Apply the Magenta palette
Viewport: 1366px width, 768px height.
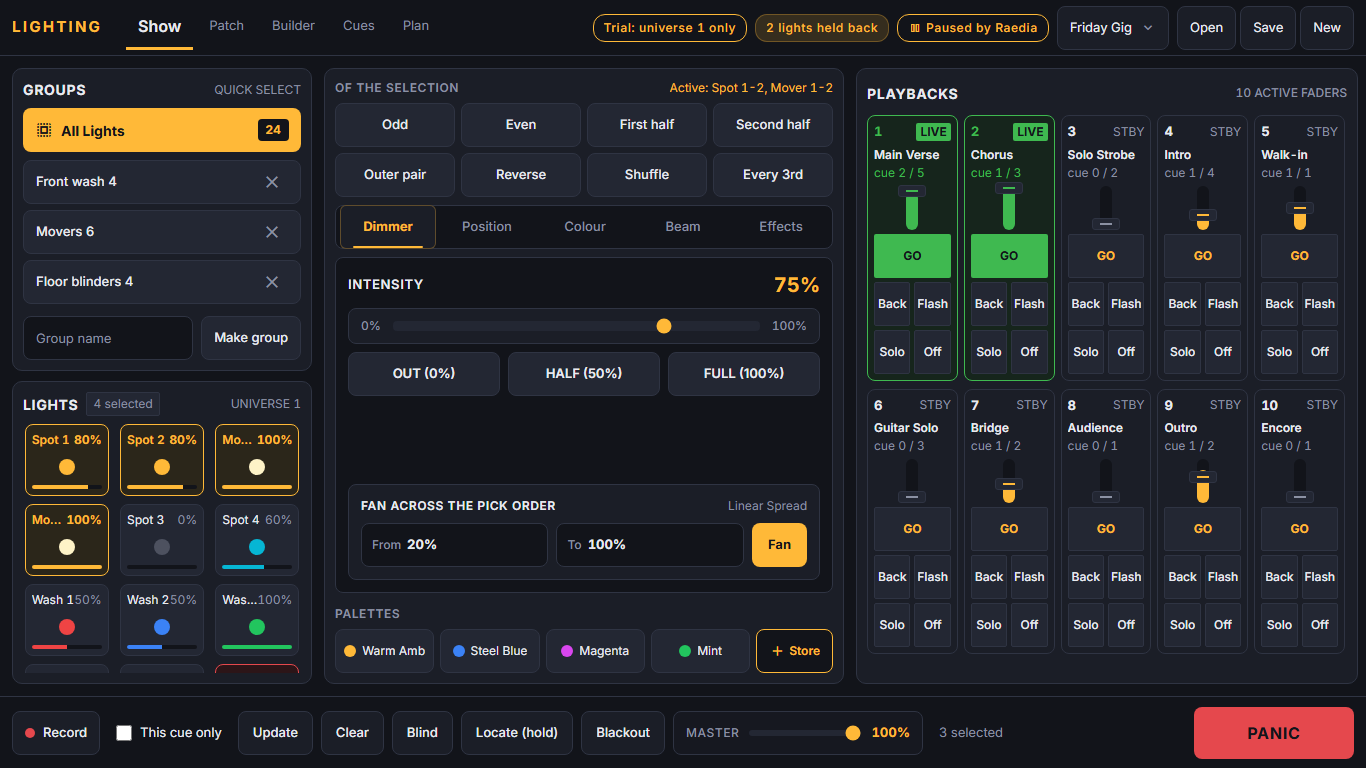click(595, 651)
